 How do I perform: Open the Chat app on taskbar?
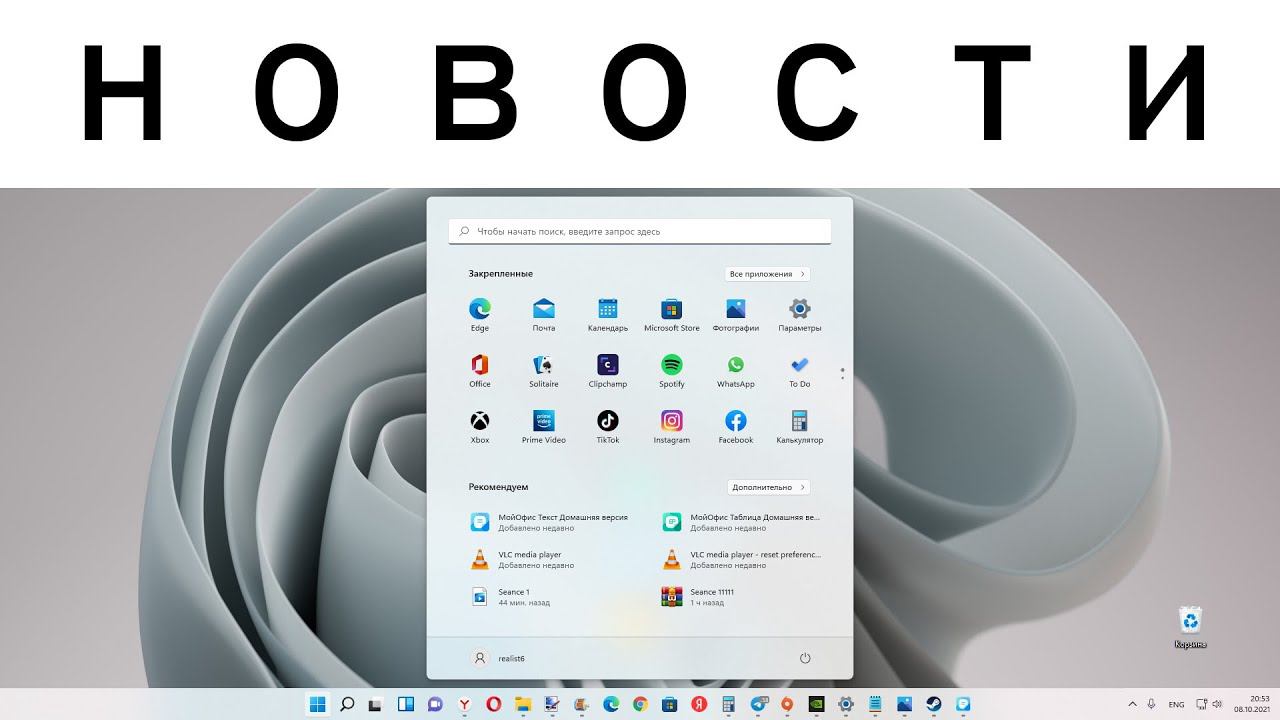(x=435, y=704)
